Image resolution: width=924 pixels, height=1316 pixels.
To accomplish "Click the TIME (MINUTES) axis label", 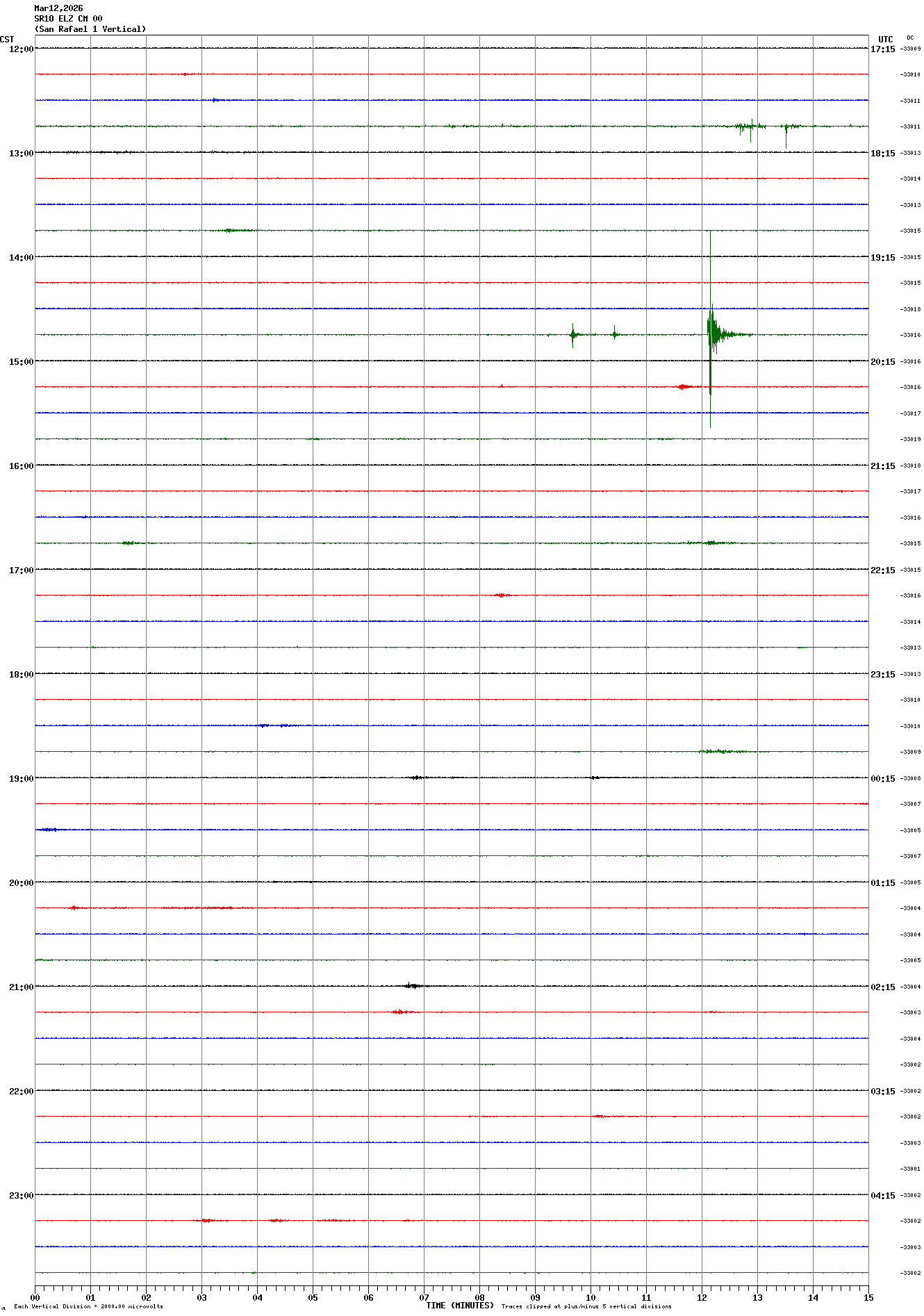I will [x=459, y=1306].
